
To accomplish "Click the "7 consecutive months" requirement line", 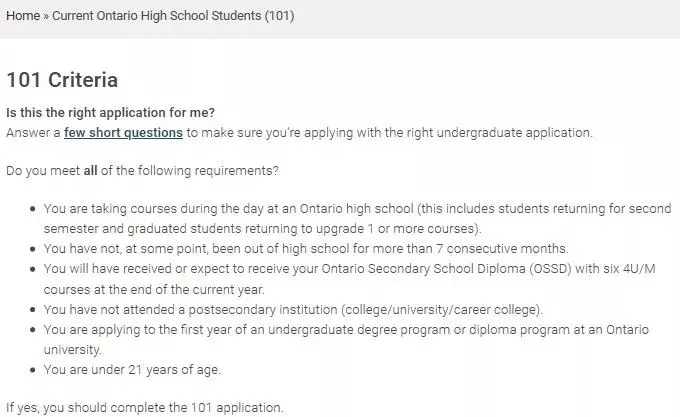I will point(305,248).
